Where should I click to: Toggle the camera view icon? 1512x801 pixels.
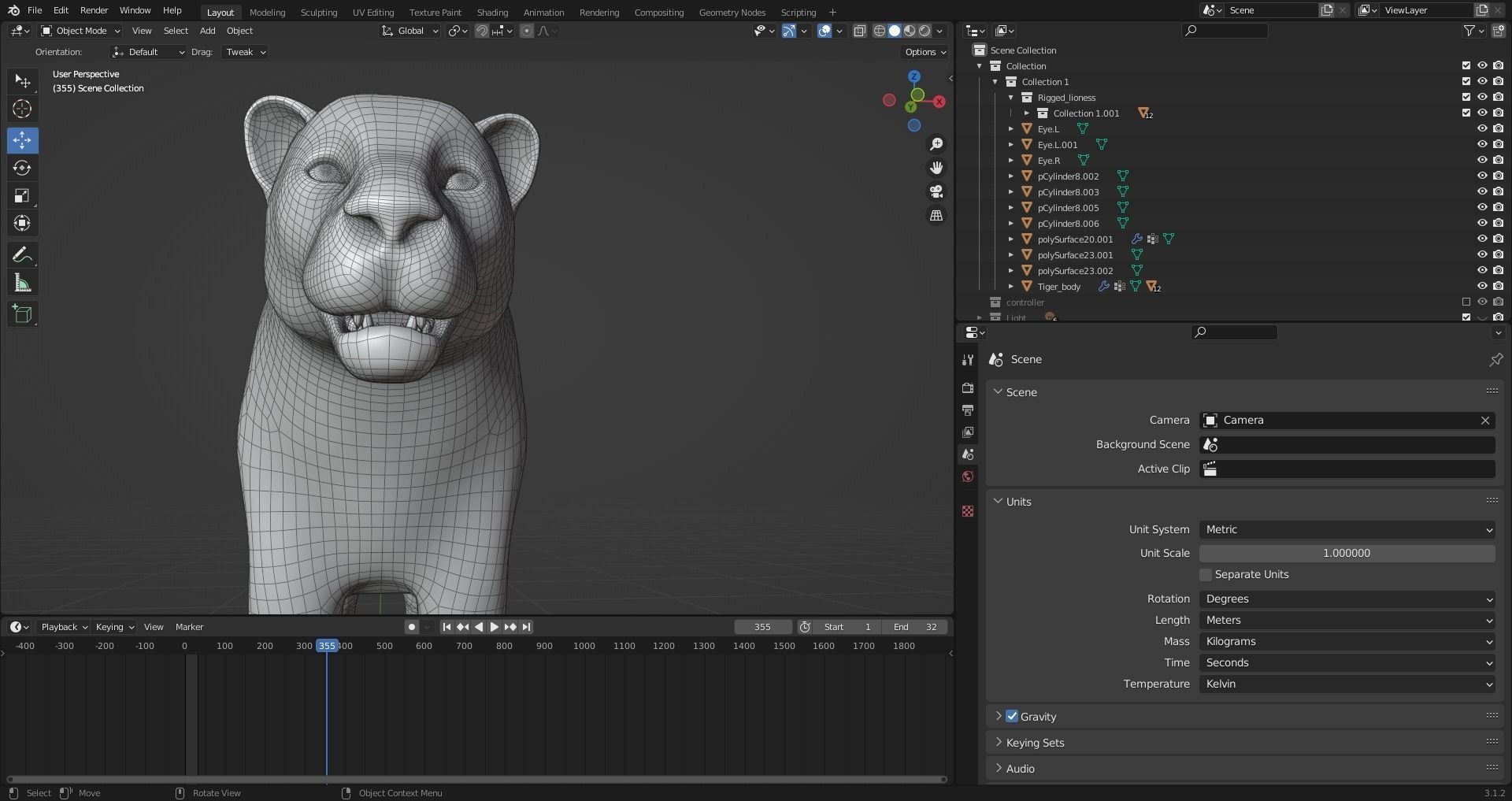point(936,191)
